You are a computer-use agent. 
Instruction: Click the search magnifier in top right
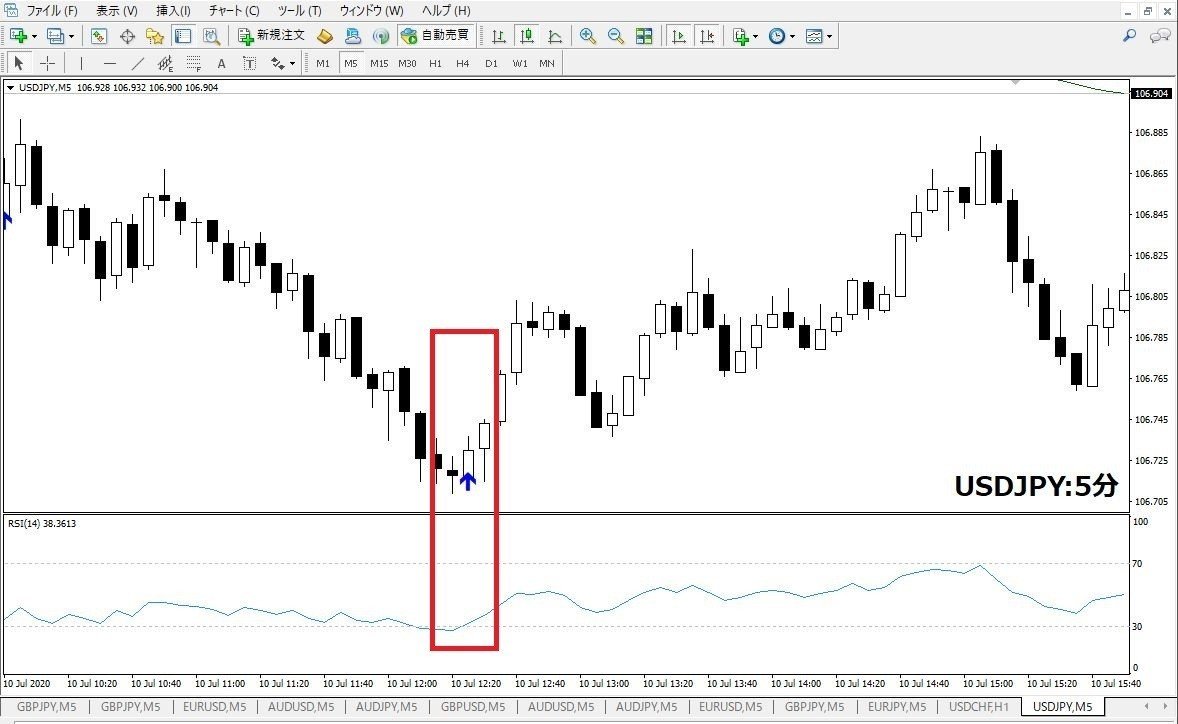click(1129, 35)
